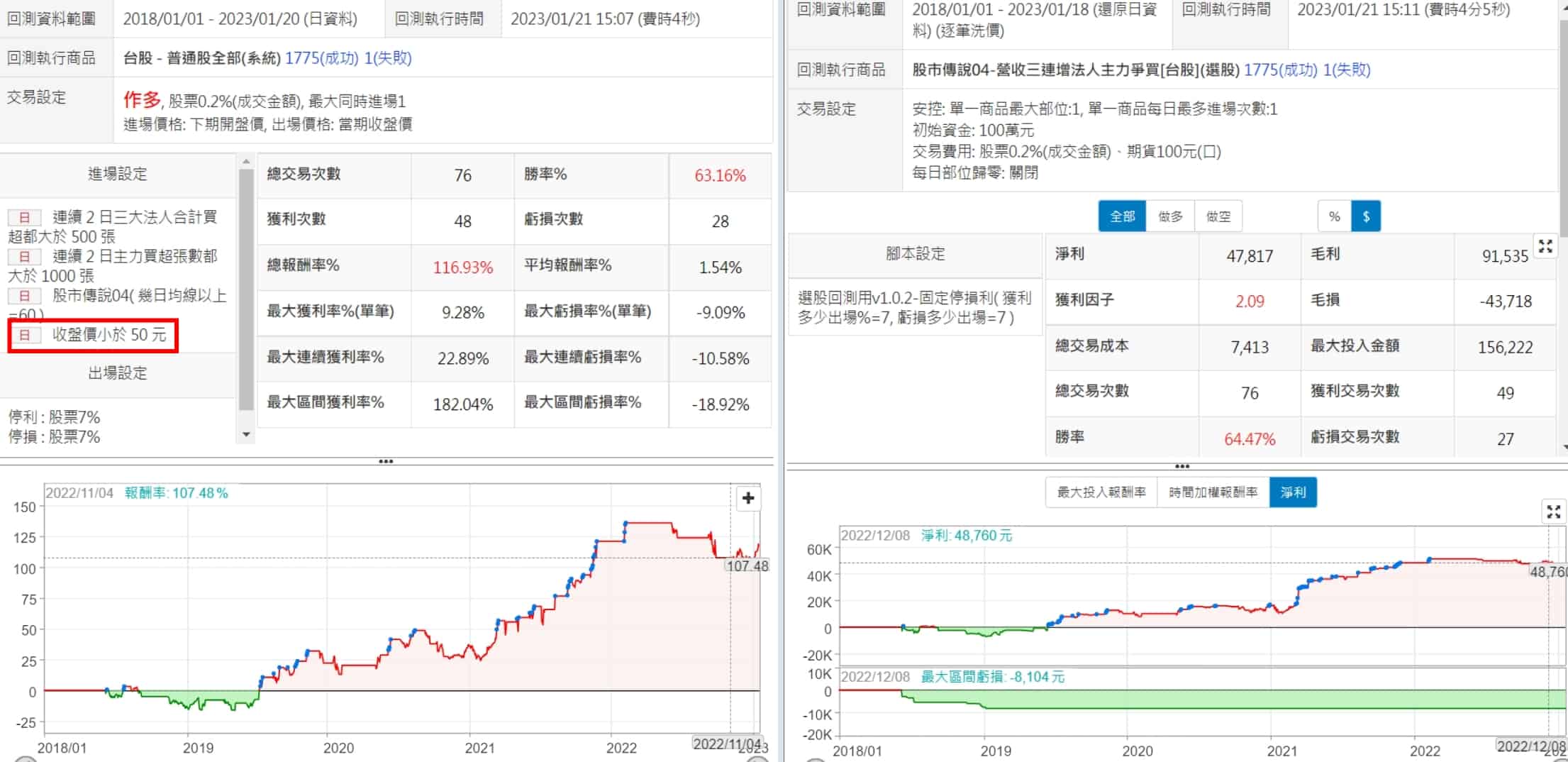Select the 做空 short-only filter
The height and width of the screenshot is (762, 1568).
[1218, 216]
